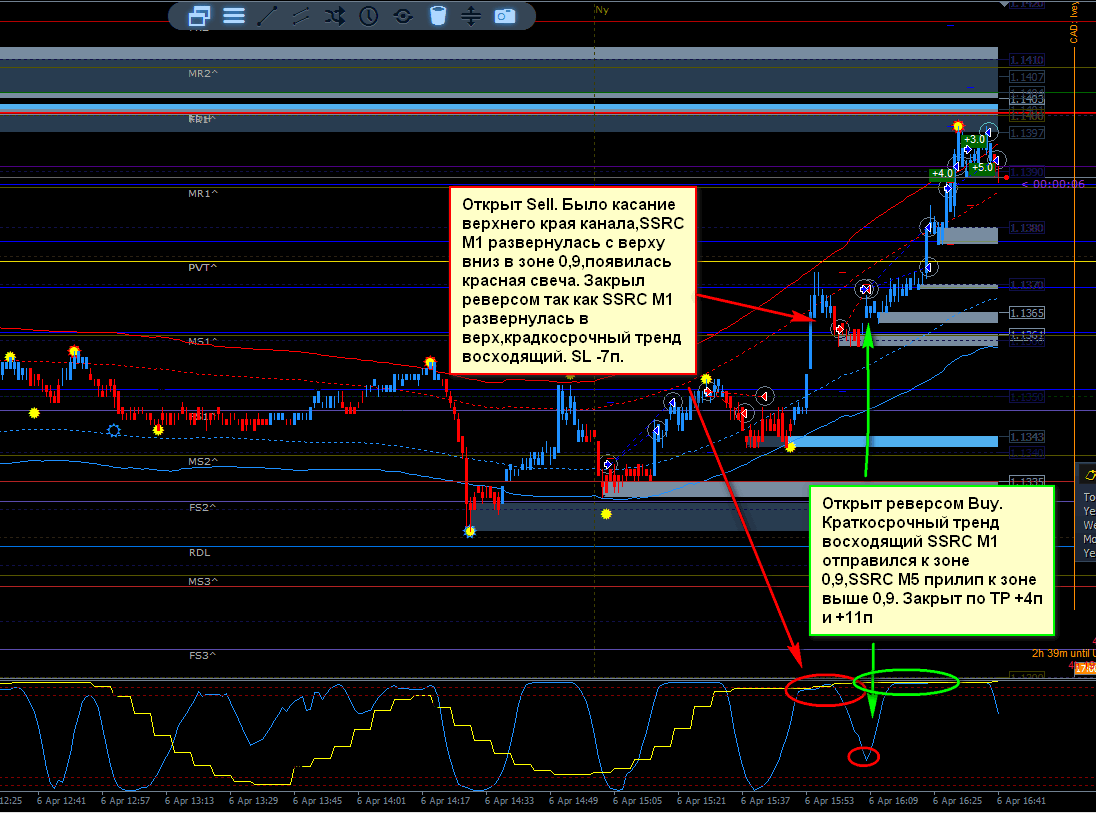Click the MS3^ pivot level label
Image resolution: width=1096 pixels, height=814 pixels.
203,581
